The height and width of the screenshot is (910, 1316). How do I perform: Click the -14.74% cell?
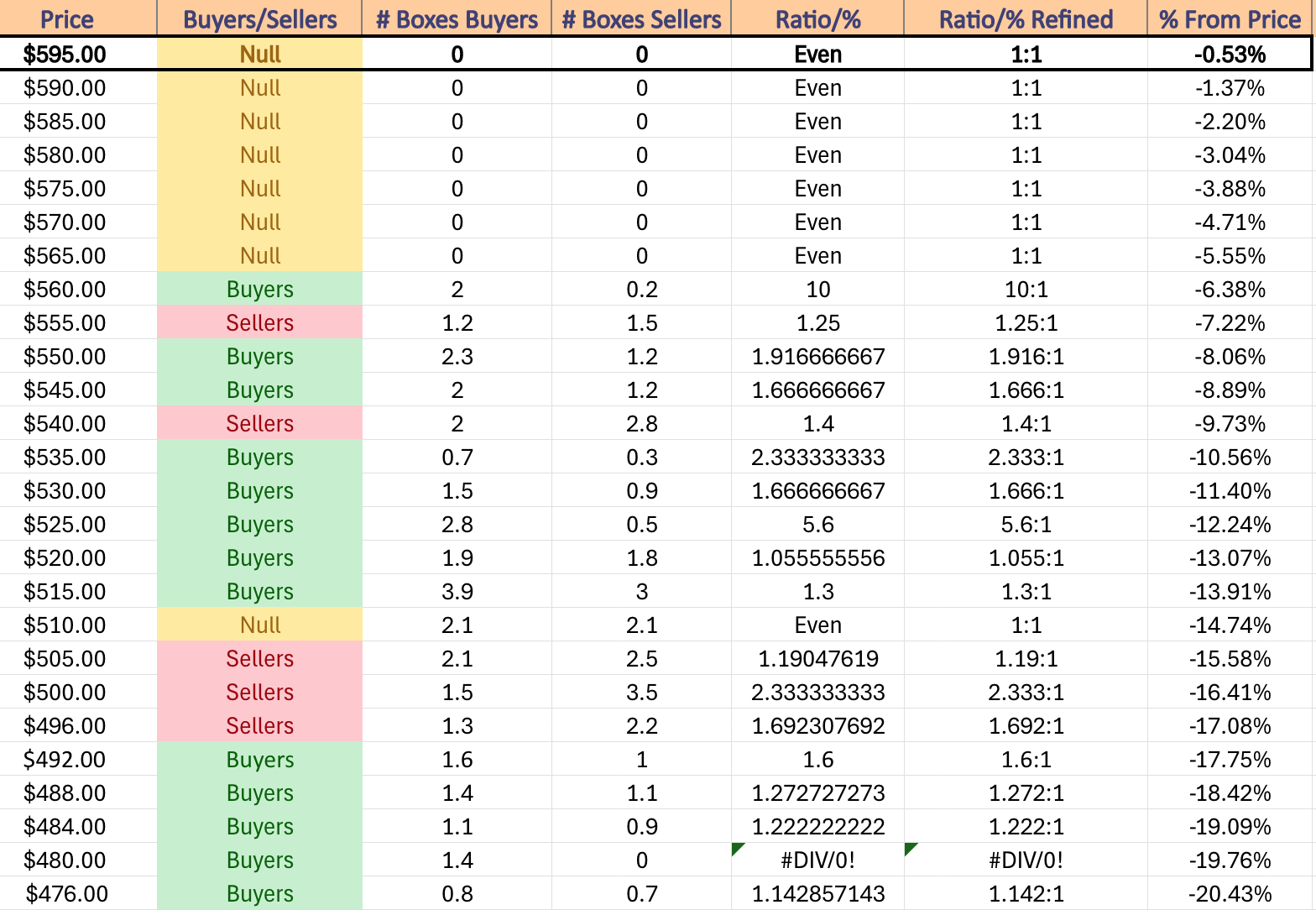(x=1230, y=625)
